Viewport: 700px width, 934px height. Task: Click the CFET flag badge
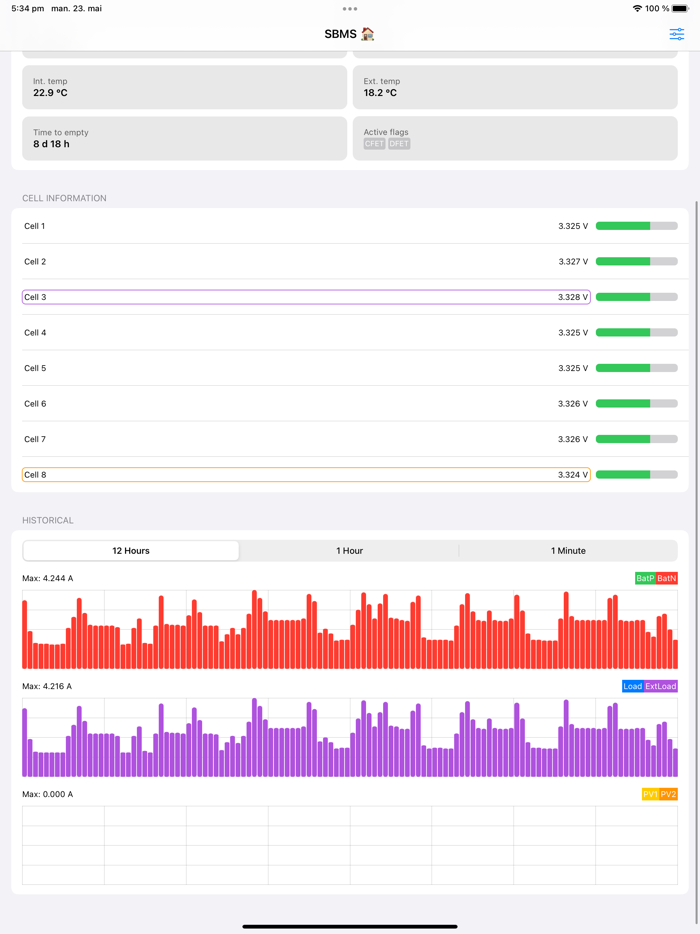point(374,144)
